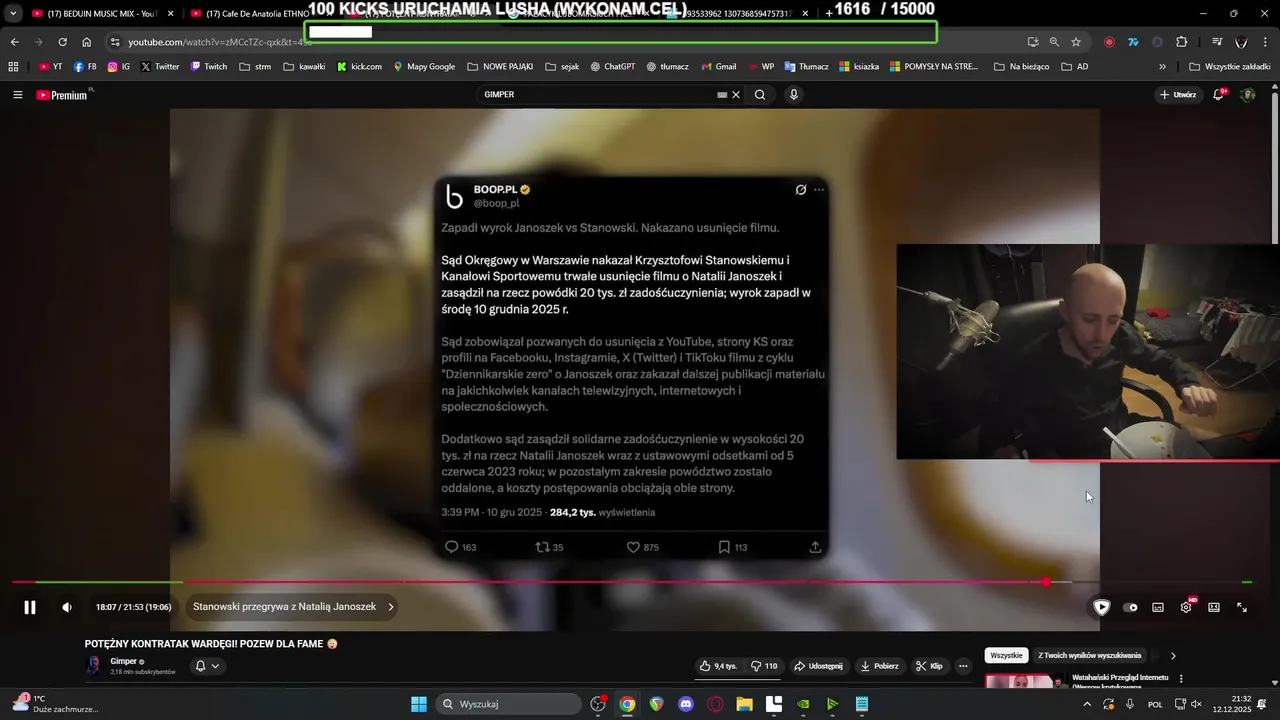Open notification bell dropdown for Gimper
Screen dimensions: 1280x720
point(207,666)
